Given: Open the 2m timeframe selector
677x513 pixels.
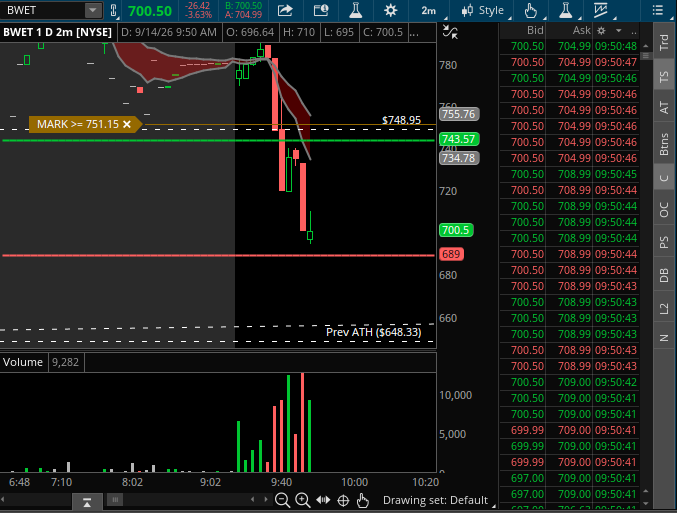Looking at the screenshot, I should click(x=429, y=10).
